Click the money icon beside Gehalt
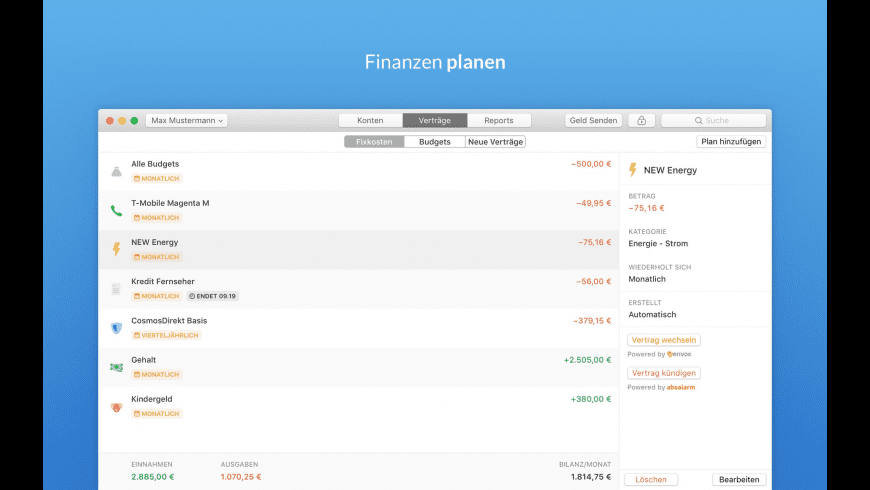Screen dimensions: 870x490 coord(116,367)
